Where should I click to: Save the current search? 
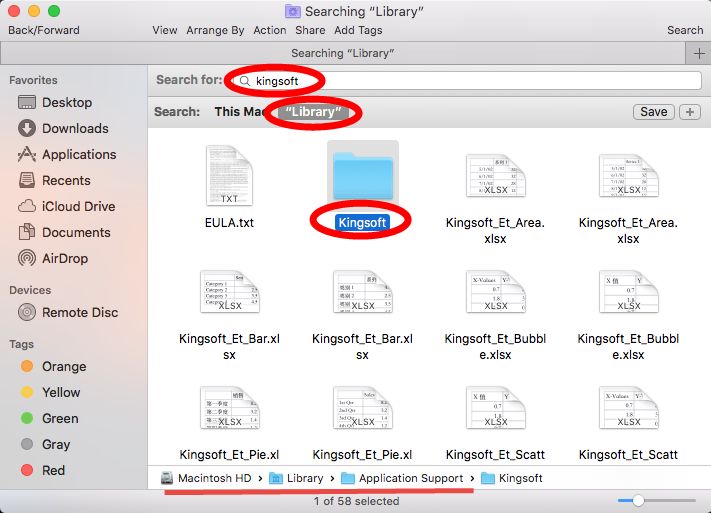tap(653, 112)
